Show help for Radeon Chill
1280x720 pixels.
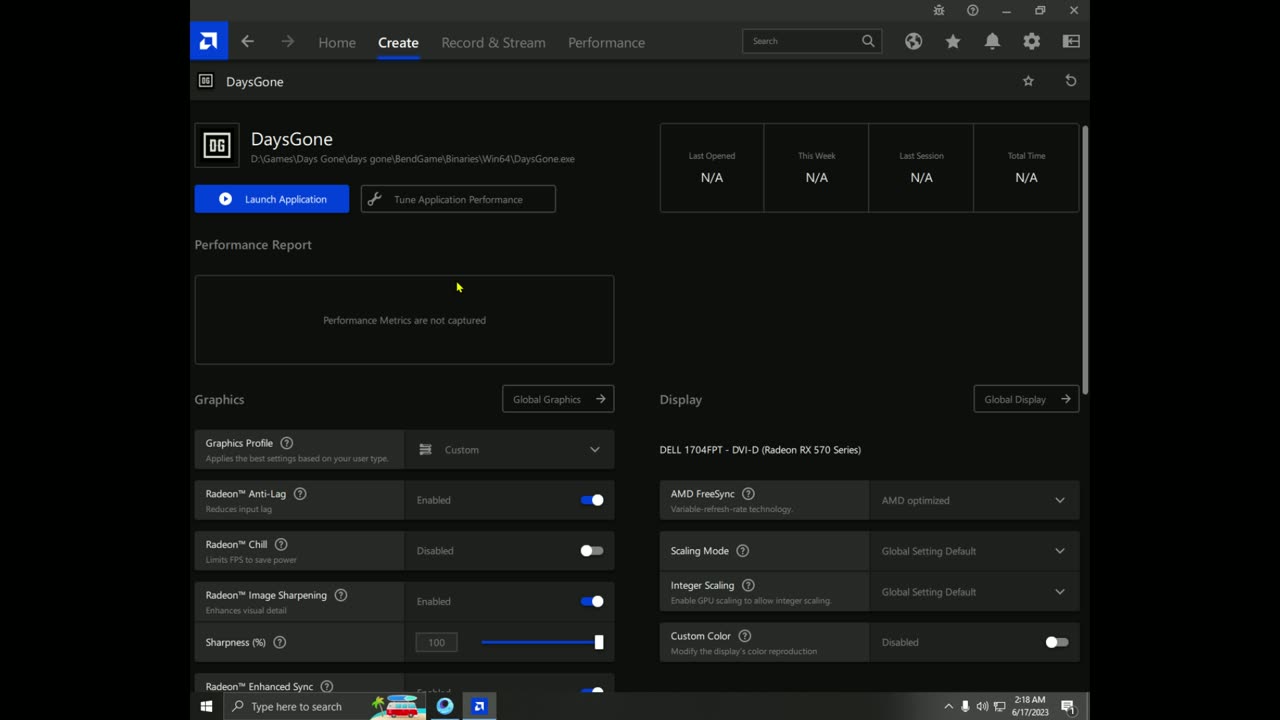coord(281,545)
